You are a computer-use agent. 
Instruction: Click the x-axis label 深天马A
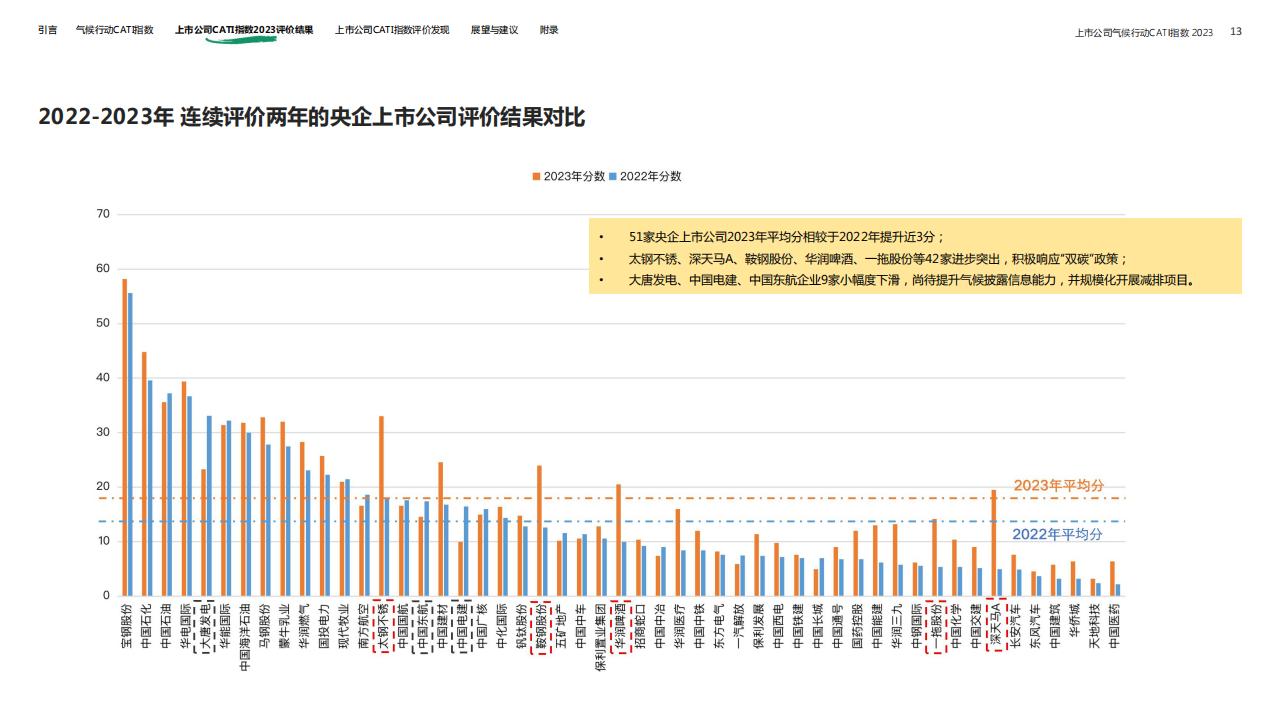[x=994, y=625]
